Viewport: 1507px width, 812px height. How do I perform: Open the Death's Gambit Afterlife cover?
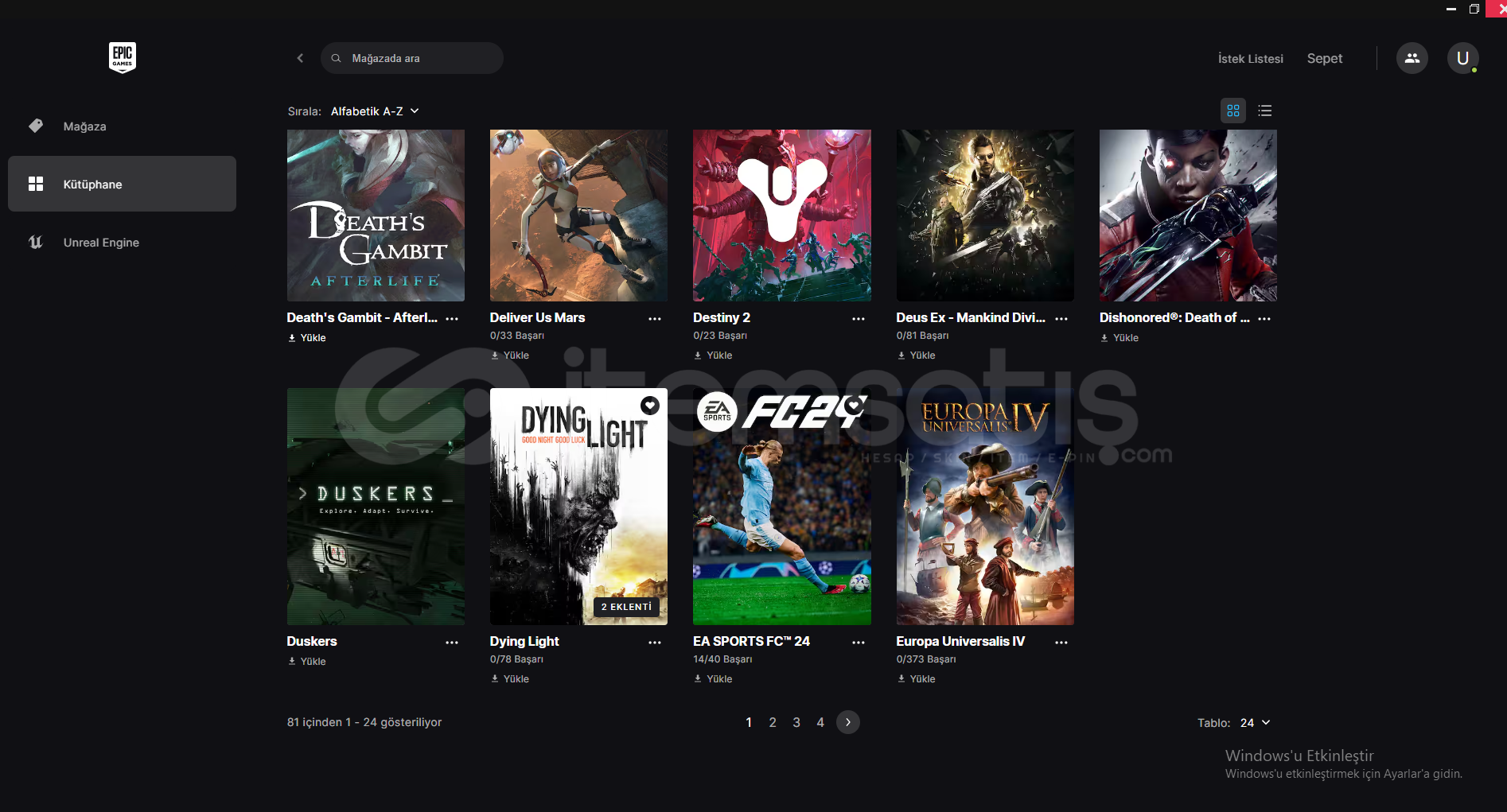[376, 216]
